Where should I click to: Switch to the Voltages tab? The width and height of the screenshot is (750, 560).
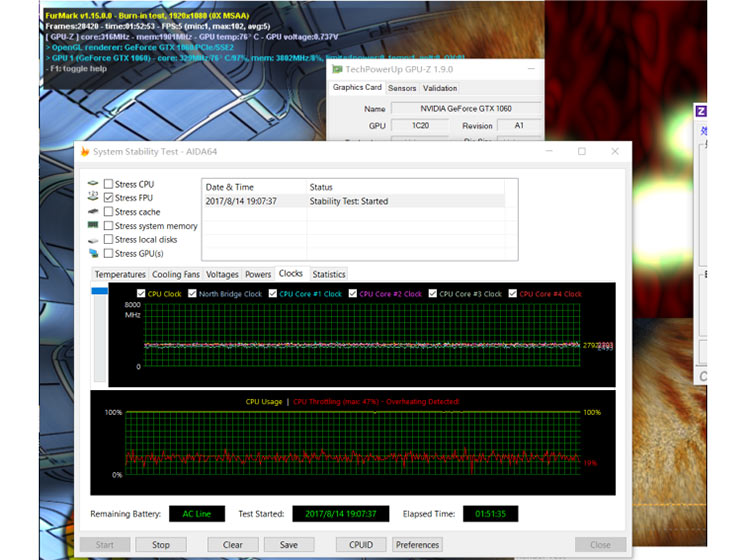222,275
